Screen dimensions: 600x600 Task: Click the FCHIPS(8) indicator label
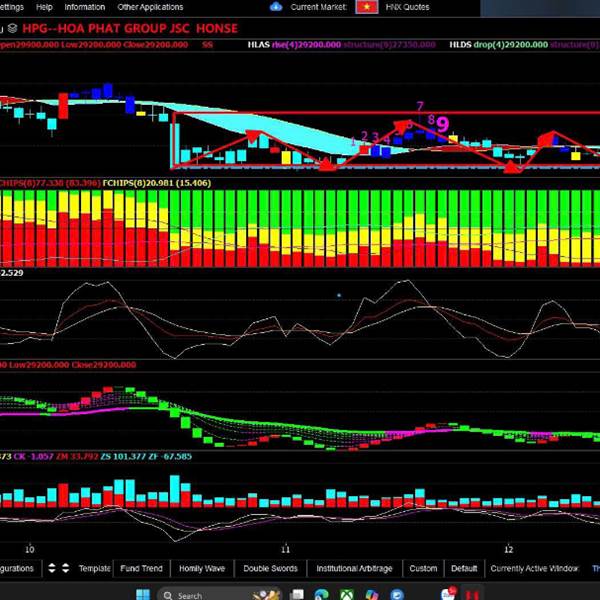tap(157, 183)
